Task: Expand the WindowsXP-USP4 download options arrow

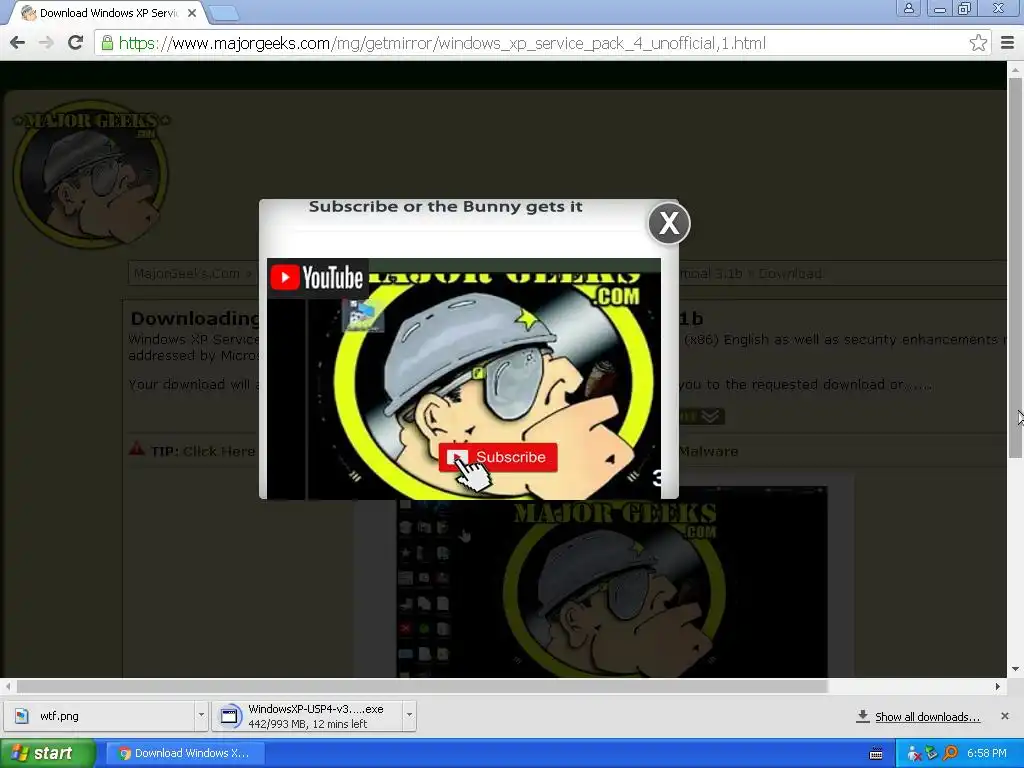Action: 409,716
